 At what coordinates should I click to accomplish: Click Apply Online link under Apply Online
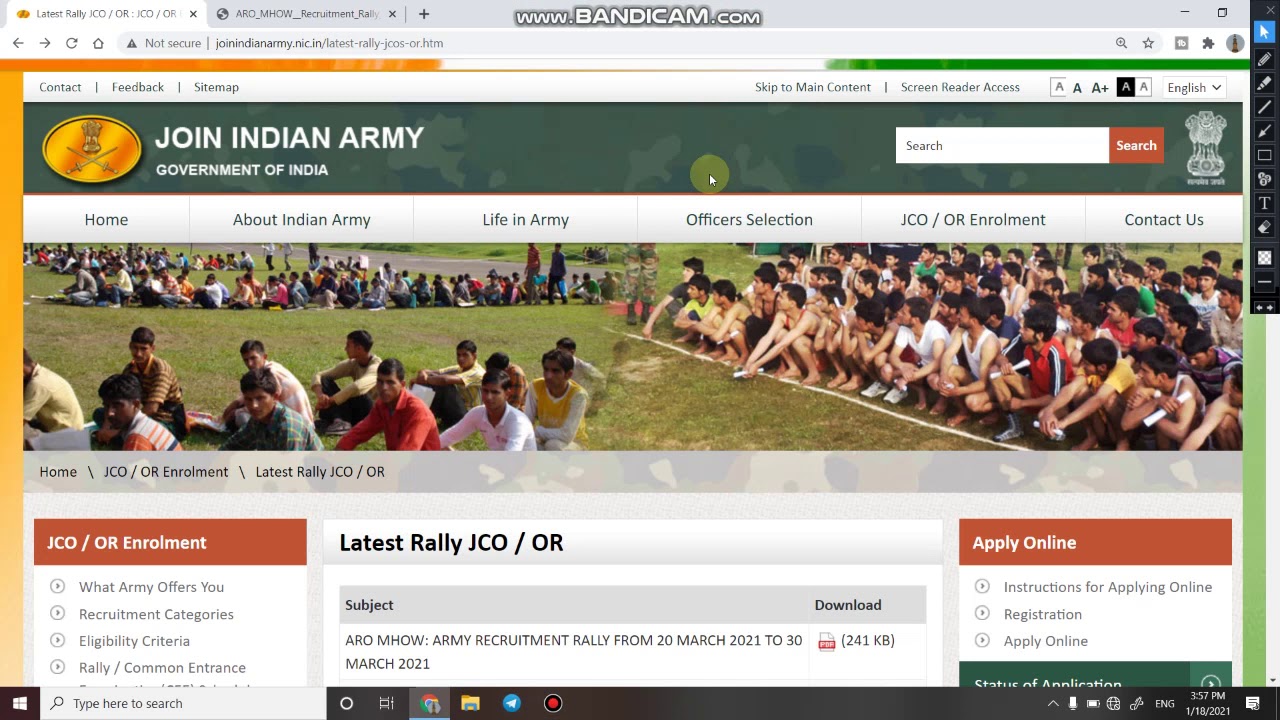click(1046, 641)
